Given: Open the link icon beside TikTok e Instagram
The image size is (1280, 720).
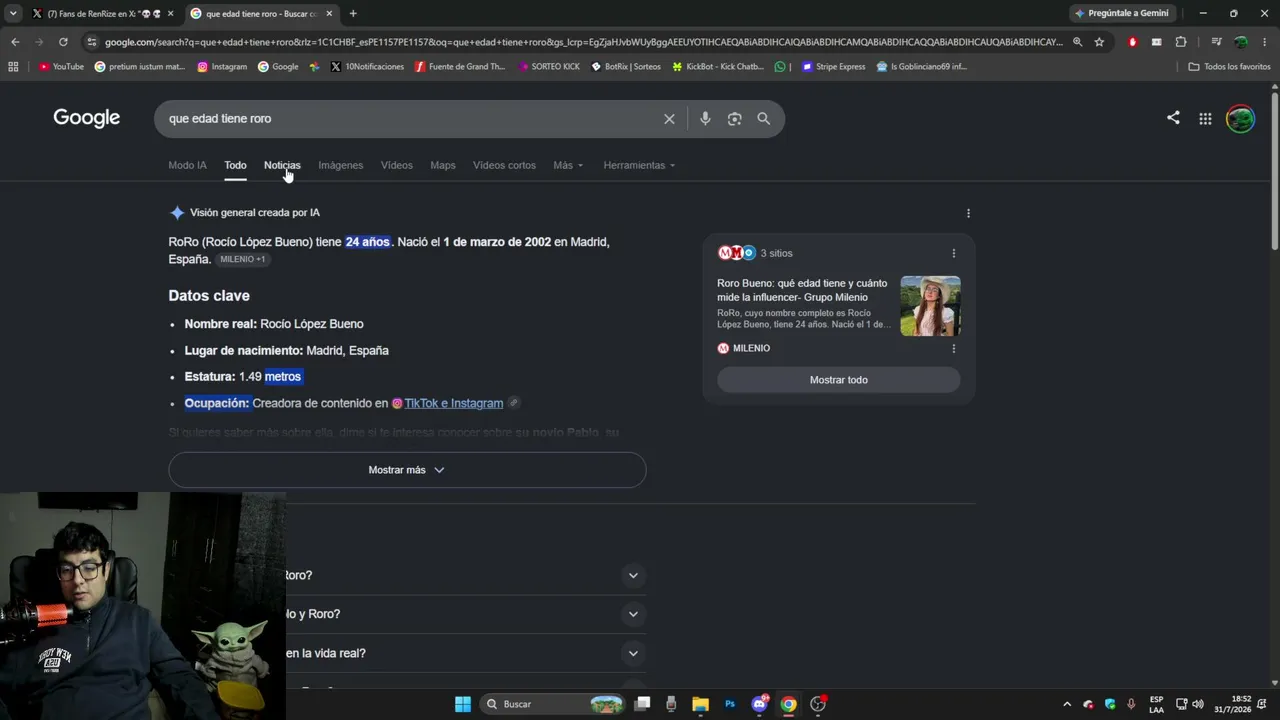Looking at the screenshot, I should pyautogui.click(x=513, y=403).
